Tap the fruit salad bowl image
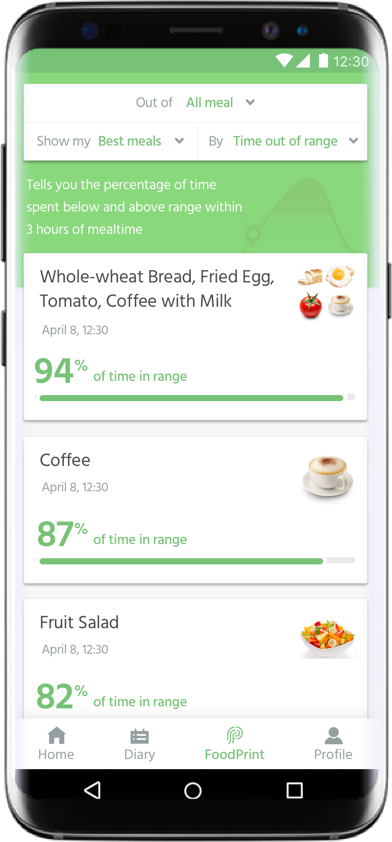392x842 pixels. 328,638
